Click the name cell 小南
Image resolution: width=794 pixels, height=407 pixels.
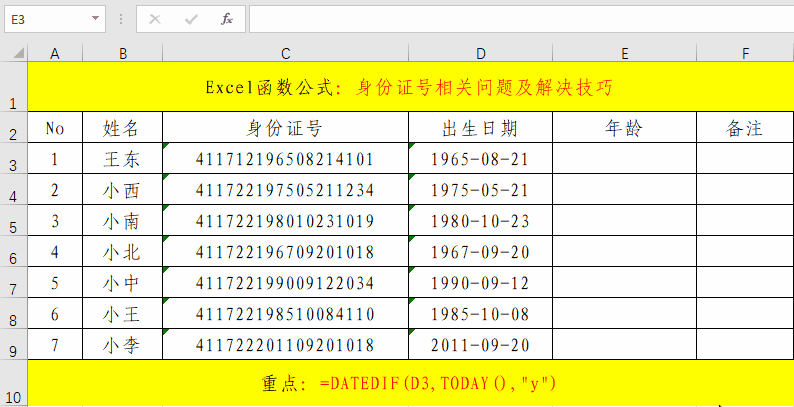123,220
